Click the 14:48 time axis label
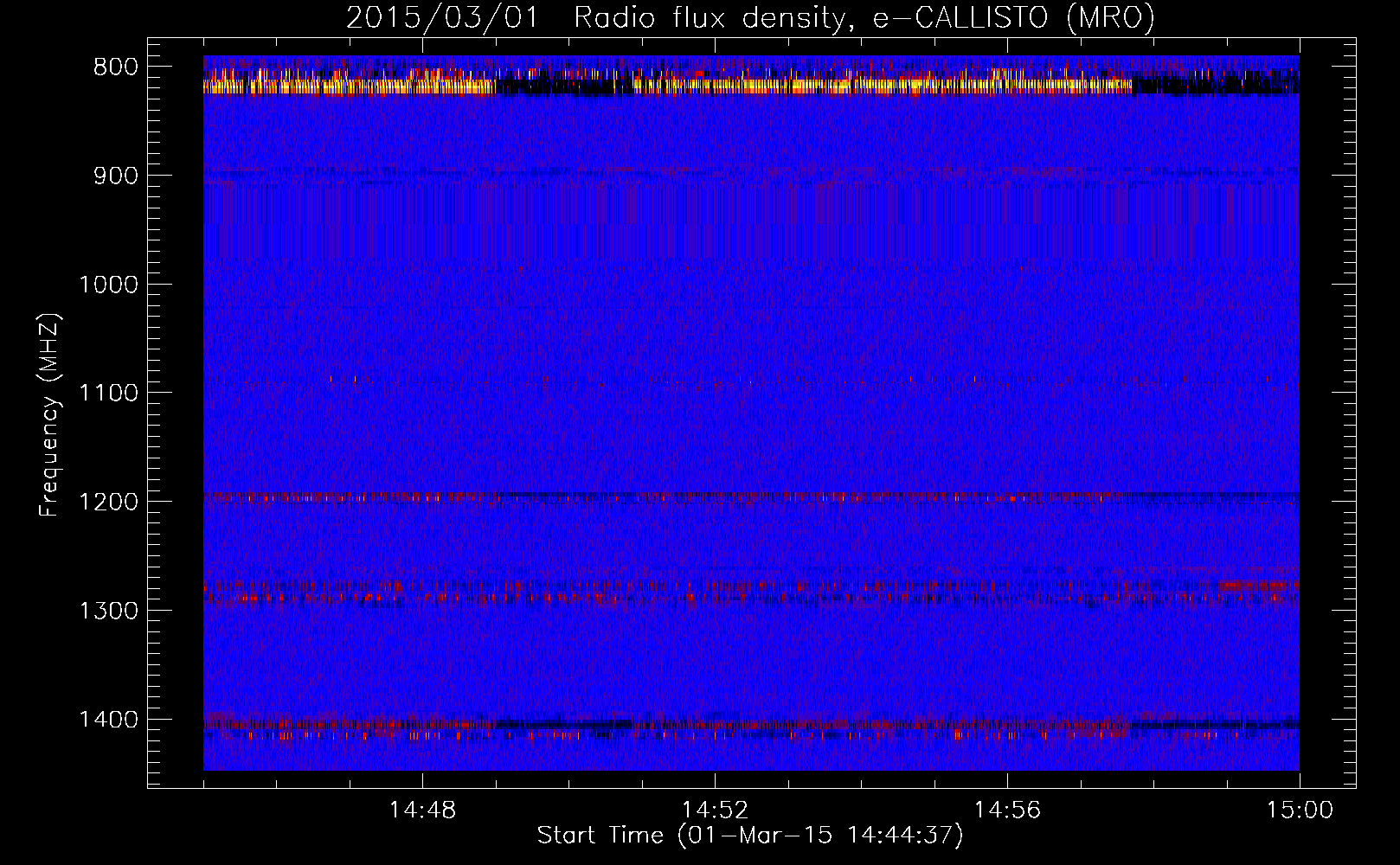Screen dimensions: 1400x865 coord(422,811)
